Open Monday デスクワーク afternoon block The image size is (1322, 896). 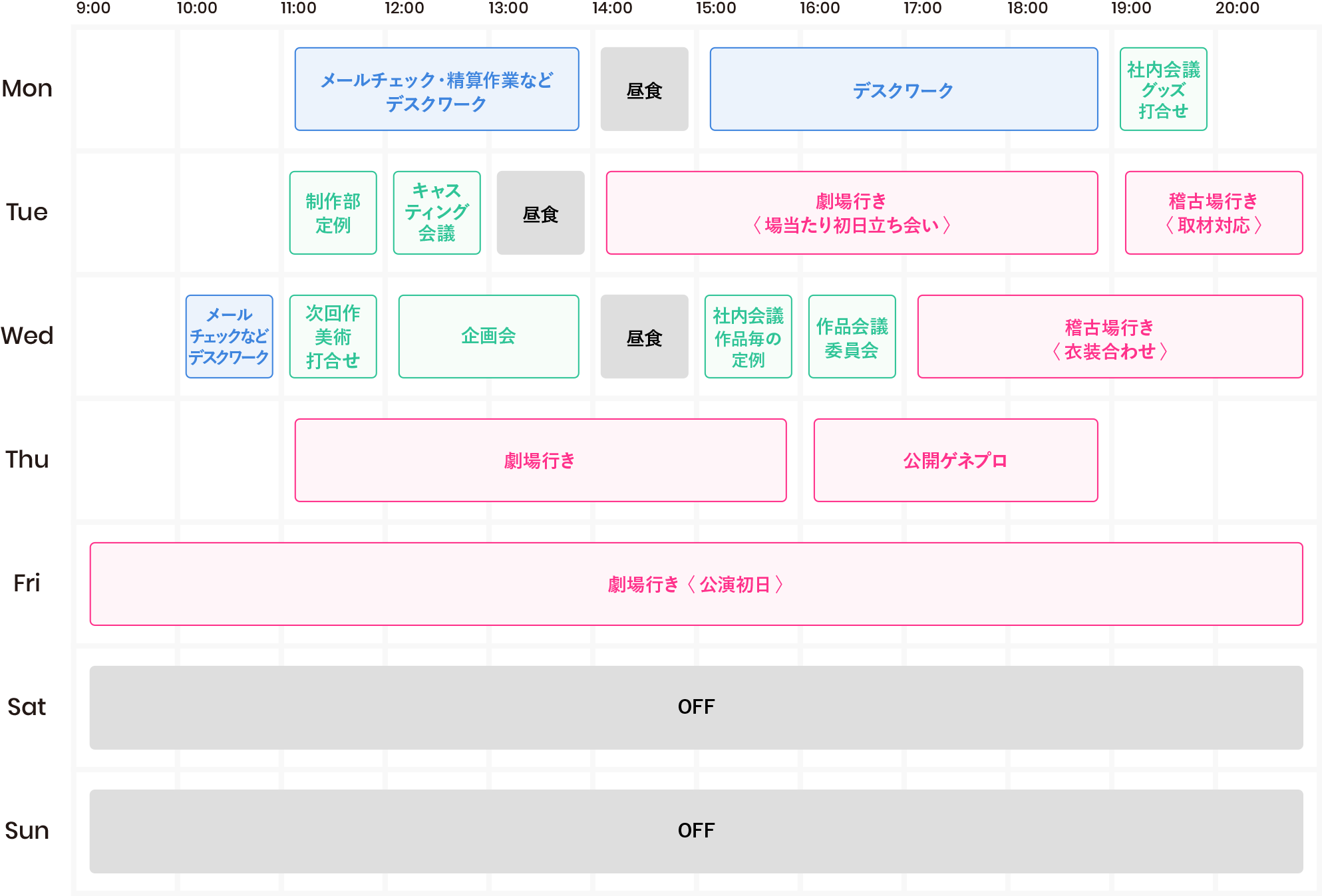point(904,89)
